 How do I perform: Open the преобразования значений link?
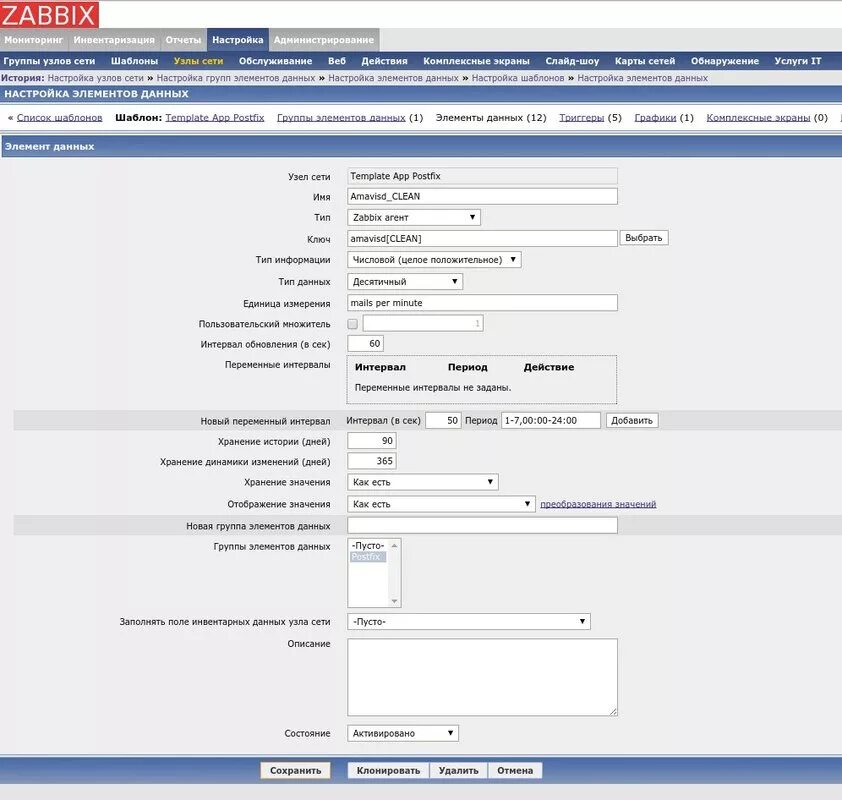click(598, 504)
